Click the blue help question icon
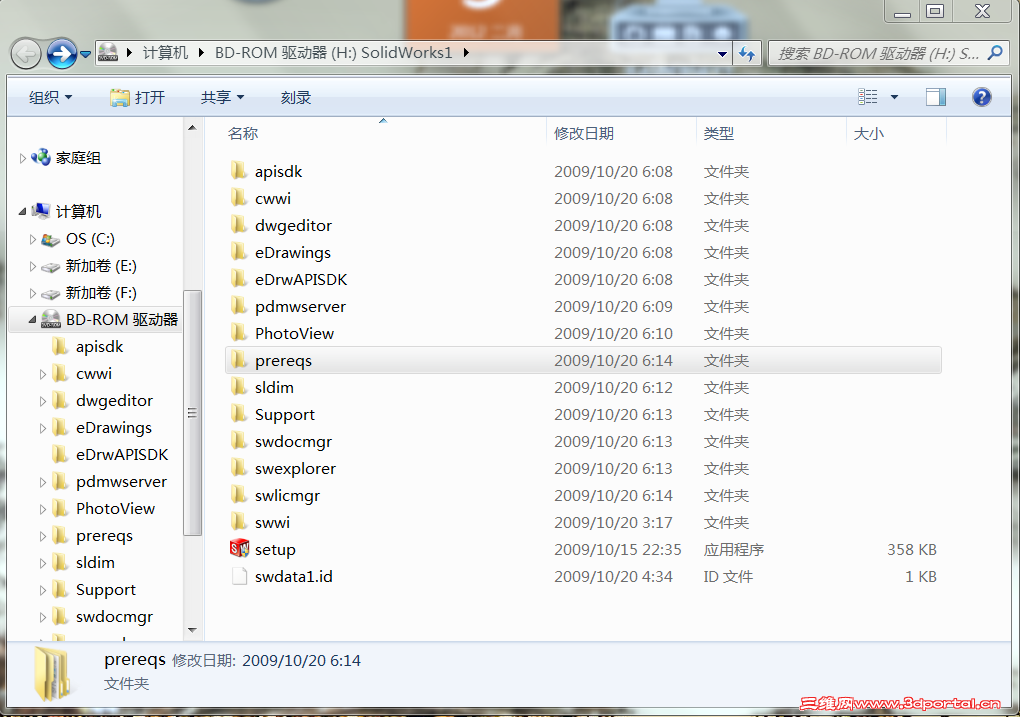The width and height of the screenshot is (1020, 717). pyautogui.click(x=982, y=97)
